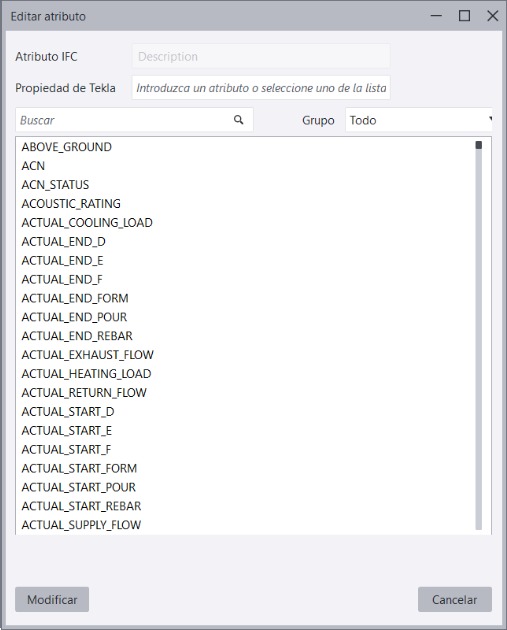Open the Grupo dropdown showing Todo
The height and width of the screenshot is (630, 507).
(419, 120)
